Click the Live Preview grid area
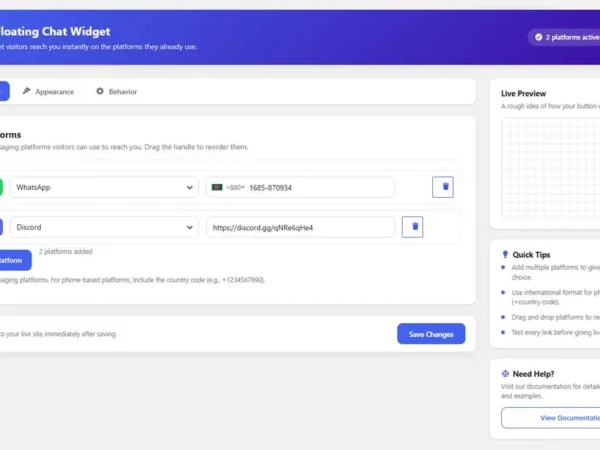Image resolution: width=600 pixels, height=450 pixels. (551, 168)
